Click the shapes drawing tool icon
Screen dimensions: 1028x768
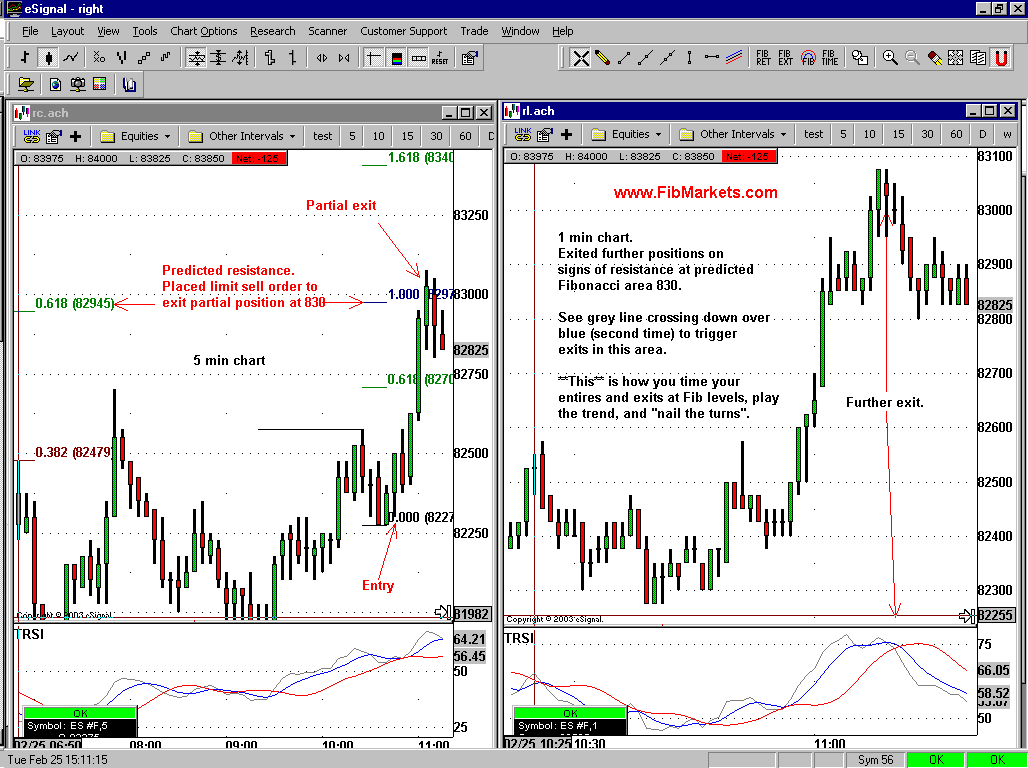pos(860,58)
